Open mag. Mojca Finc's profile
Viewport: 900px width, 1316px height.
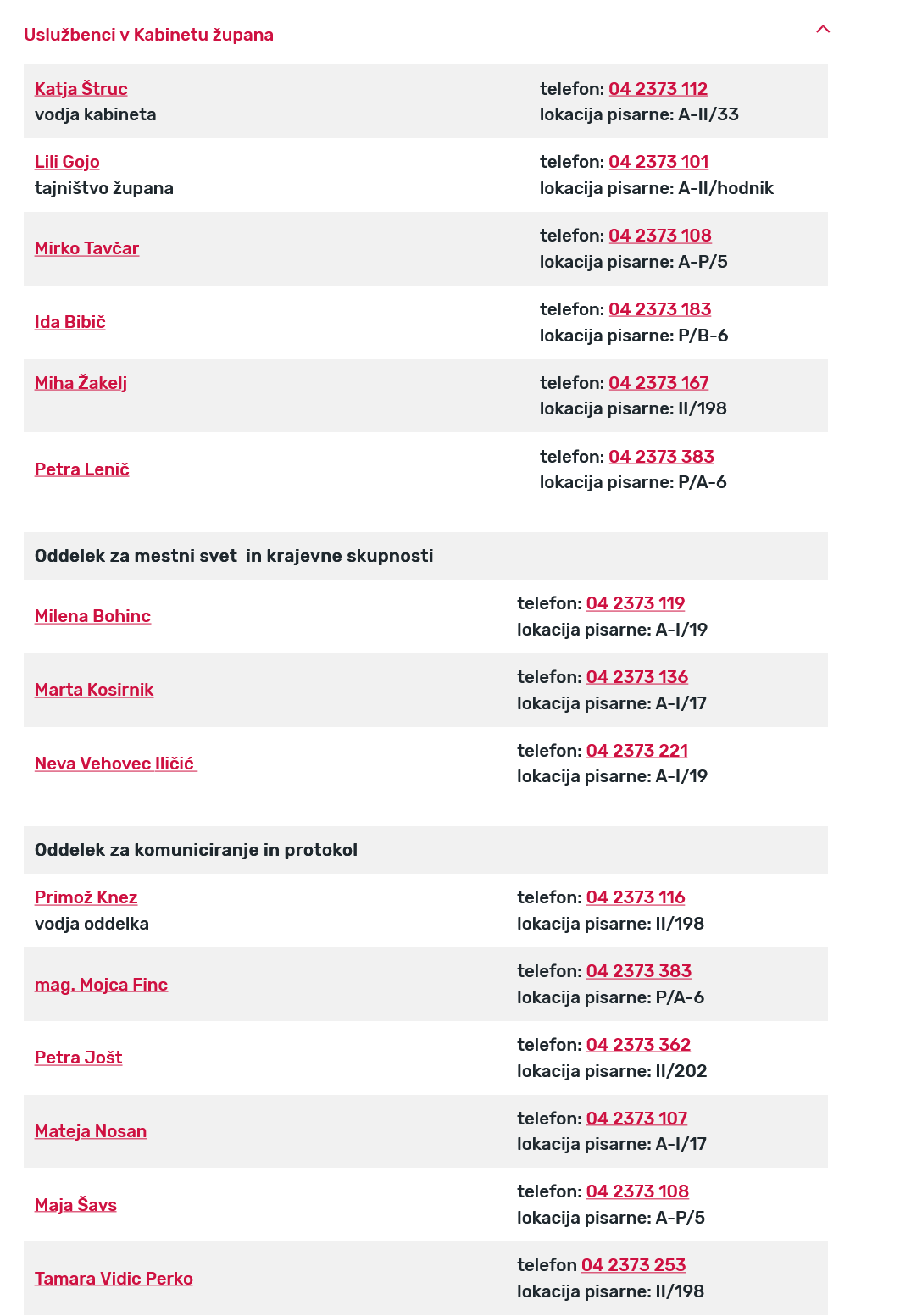click(101, 985)
